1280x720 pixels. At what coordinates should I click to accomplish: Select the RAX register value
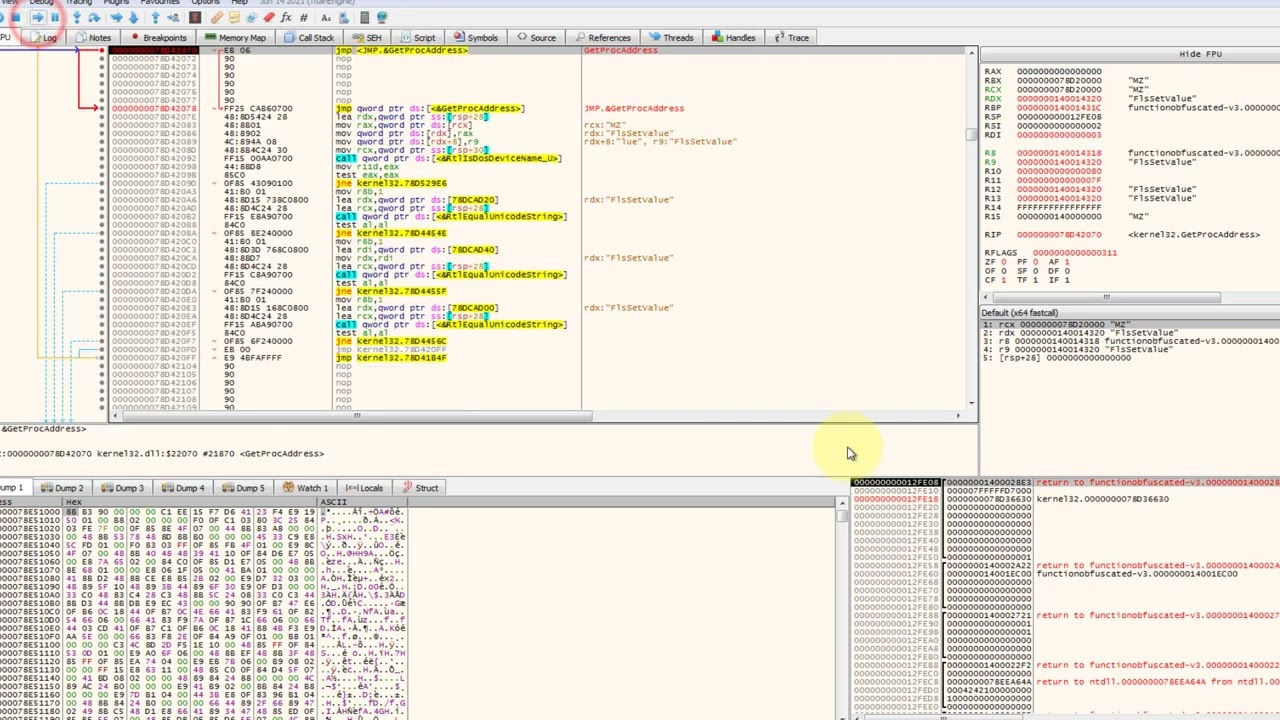pyautogui.click(x=1059, y=72)
